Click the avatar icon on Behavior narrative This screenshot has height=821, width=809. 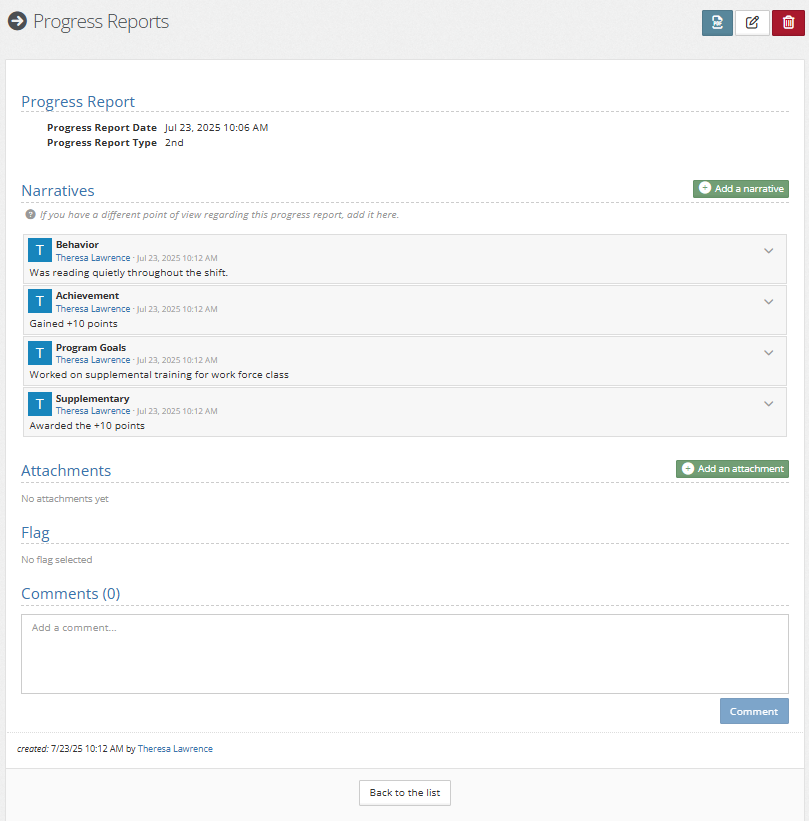tap(40, 250)
